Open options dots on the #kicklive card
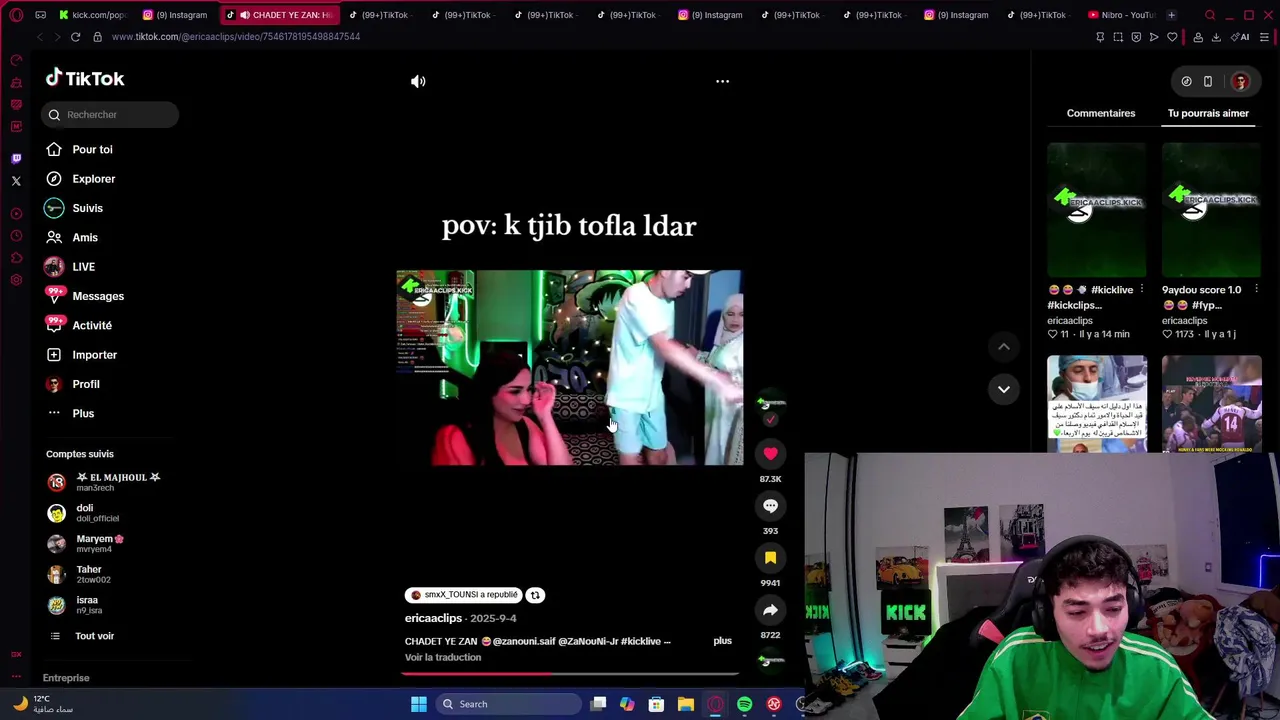The image size is (1280, 720). point(1141,290)
